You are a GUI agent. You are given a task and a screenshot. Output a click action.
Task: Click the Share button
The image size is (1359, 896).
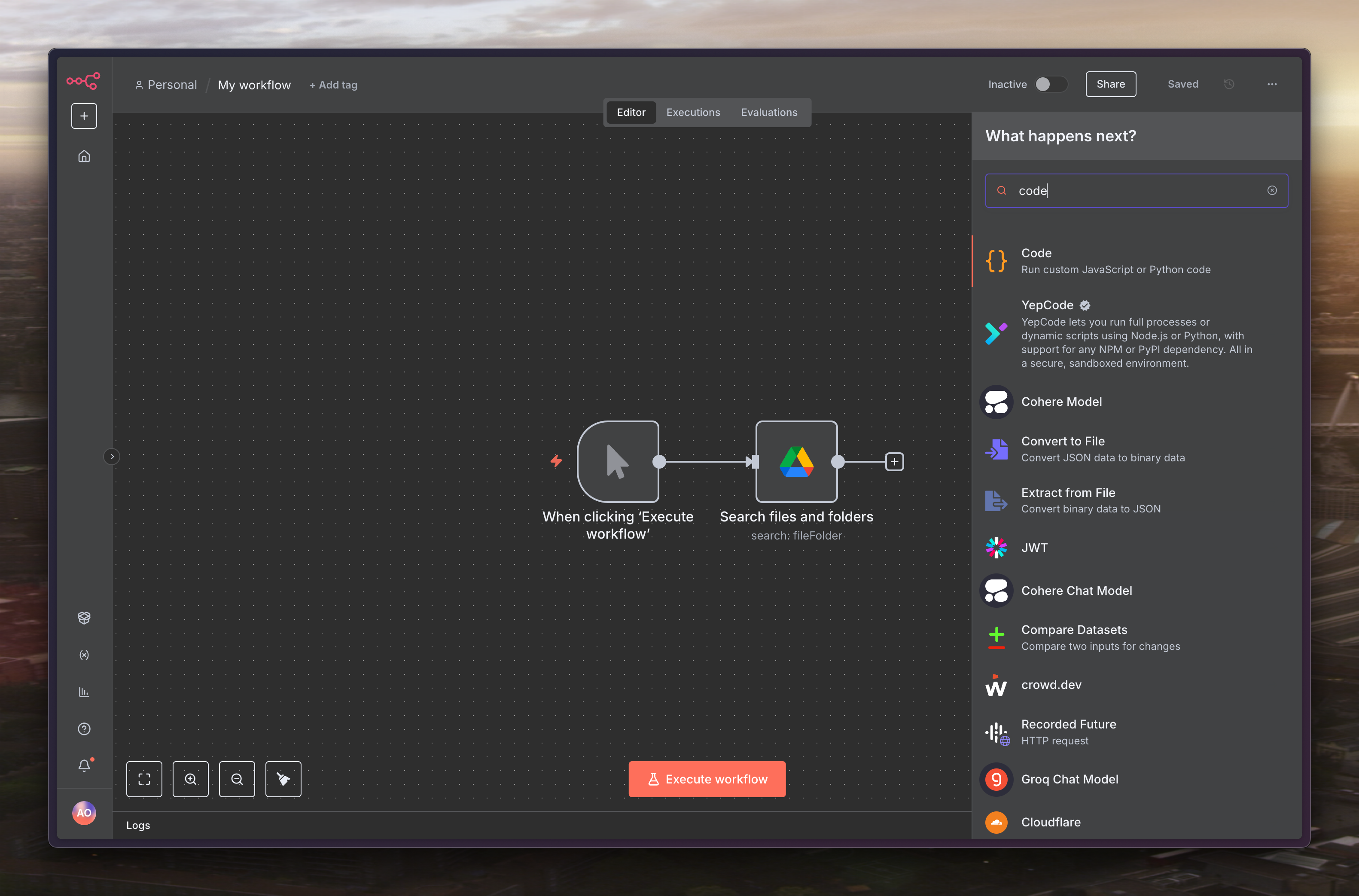tap(1110, 84)
